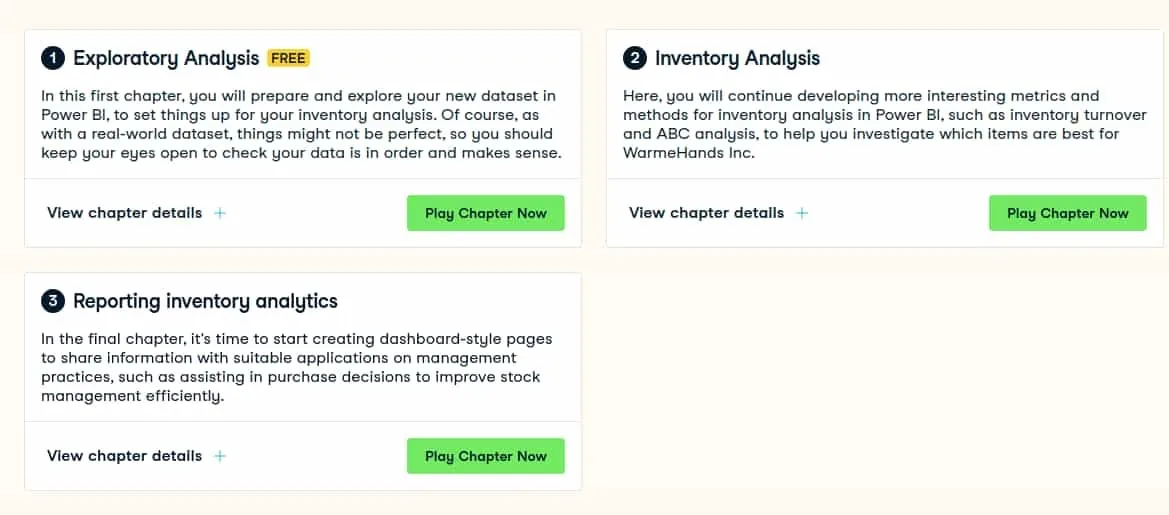Click the Exploratory Analysis description paragraph

click(300, 125)
